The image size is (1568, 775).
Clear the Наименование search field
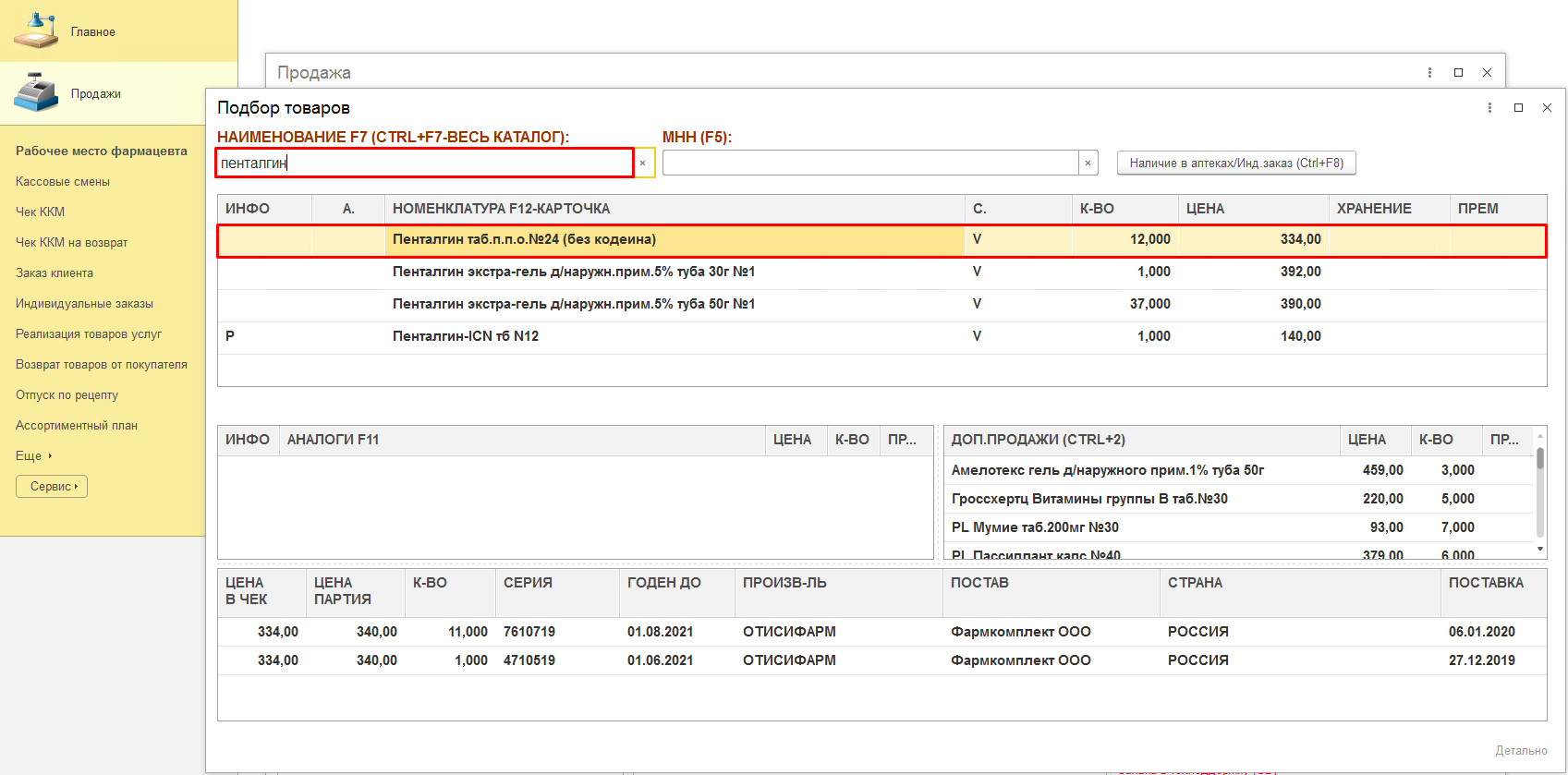click(643, 163)
